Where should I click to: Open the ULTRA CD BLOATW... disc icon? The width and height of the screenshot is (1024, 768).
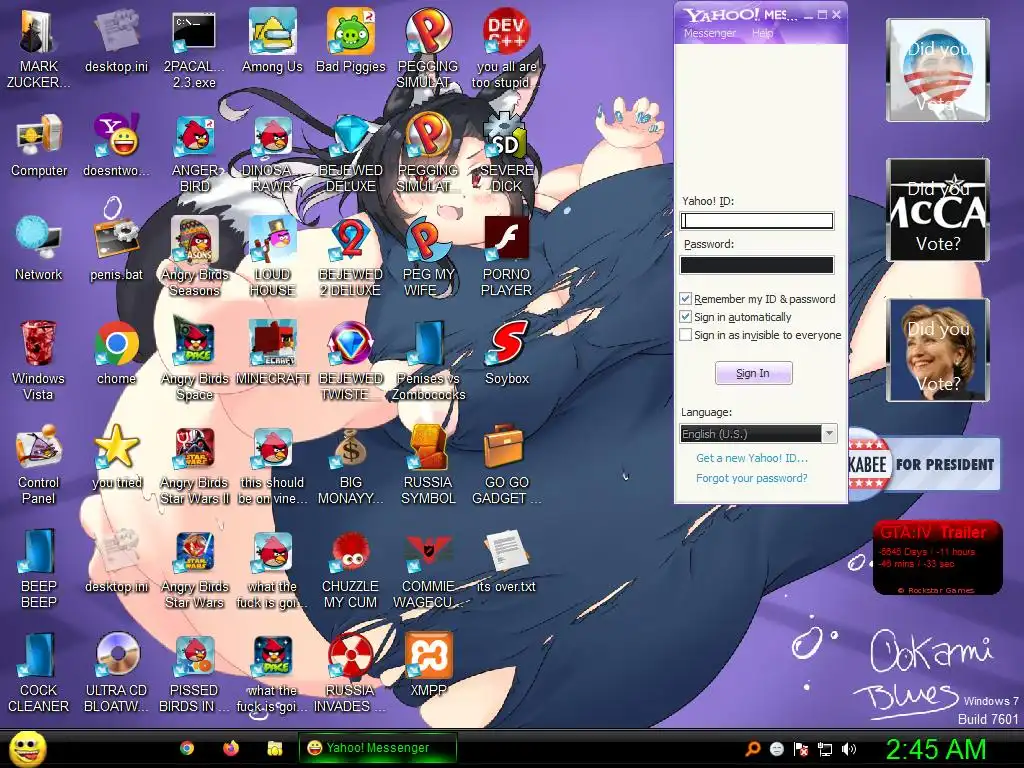click(x=116, y=671)
